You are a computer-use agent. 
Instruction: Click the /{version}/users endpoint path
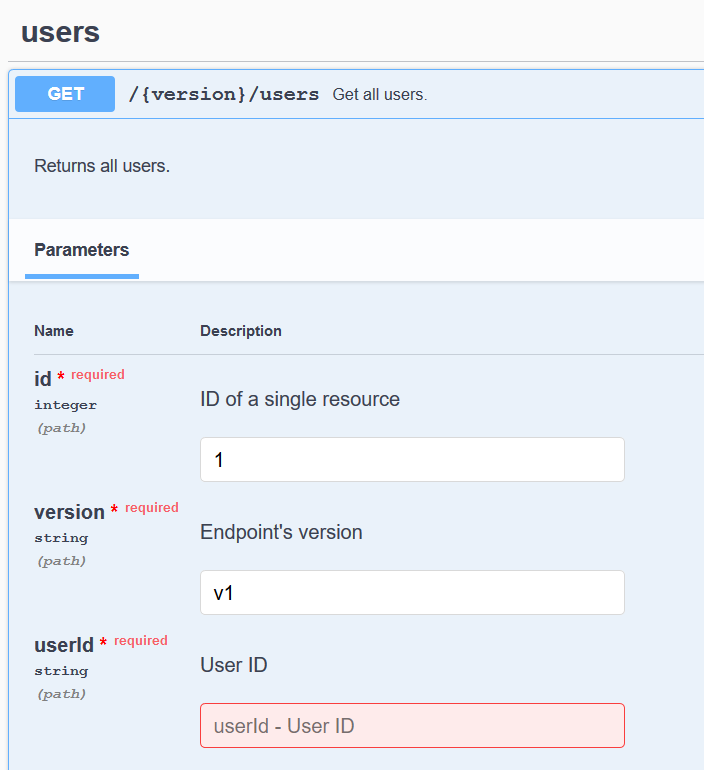click(x=224, y=94)
